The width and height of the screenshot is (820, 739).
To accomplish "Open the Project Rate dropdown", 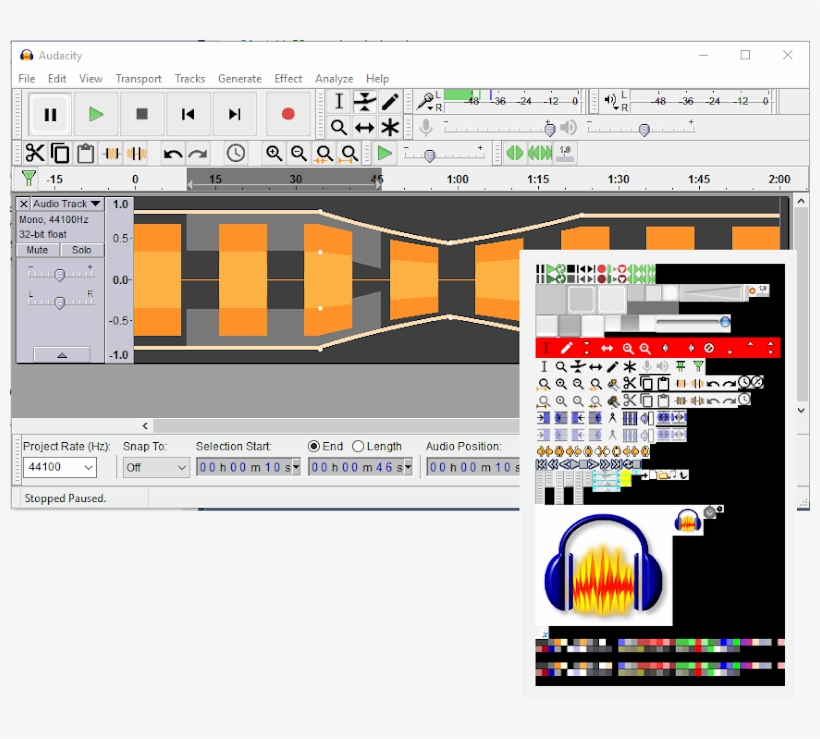I will pyautogui.click(x=88, y=467).
